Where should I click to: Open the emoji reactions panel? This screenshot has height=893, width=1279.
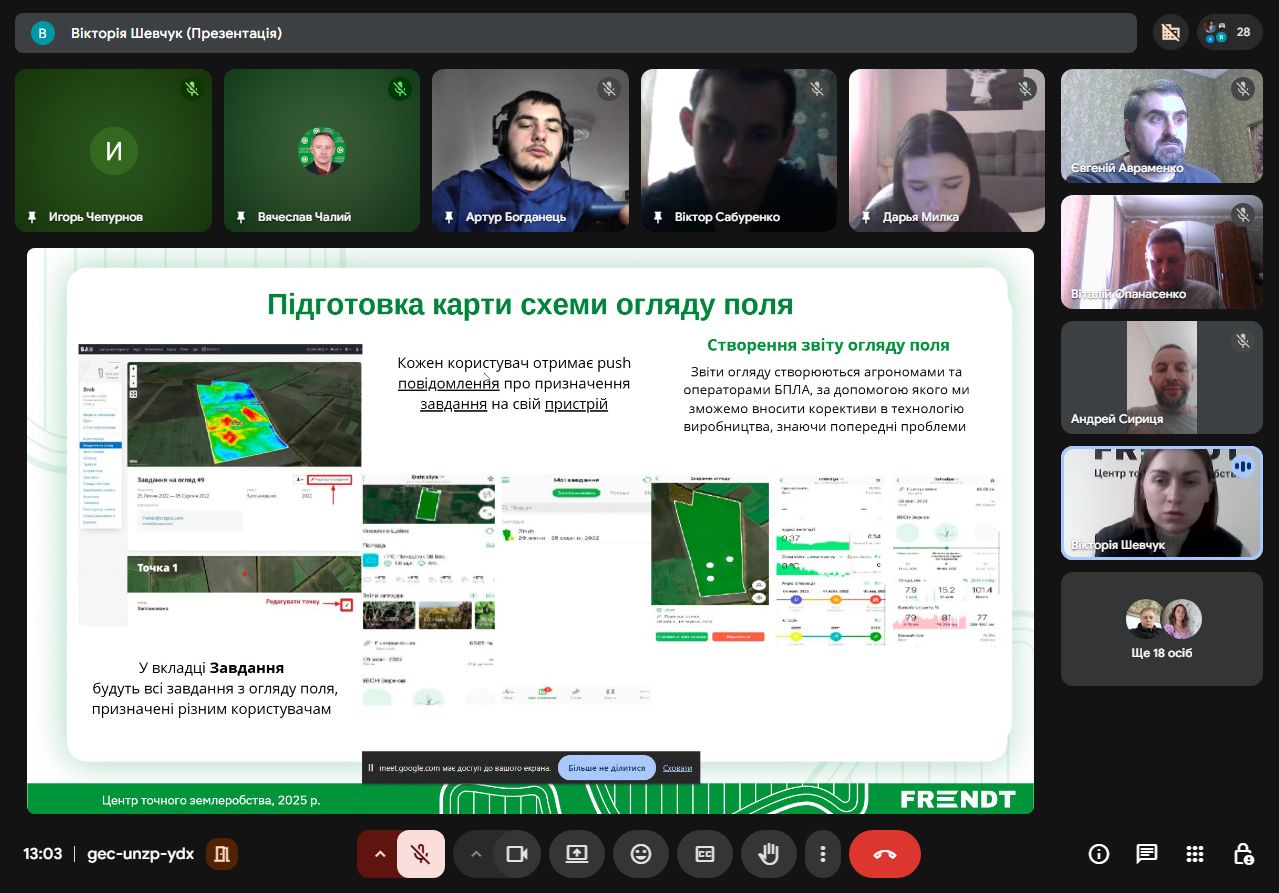[641, 854]
